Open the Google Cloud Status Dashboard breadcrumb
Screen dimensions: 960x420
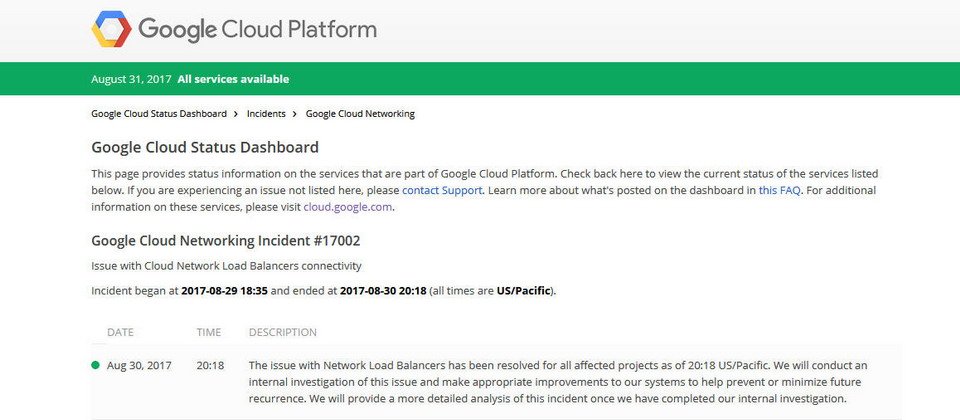[159, 114]
